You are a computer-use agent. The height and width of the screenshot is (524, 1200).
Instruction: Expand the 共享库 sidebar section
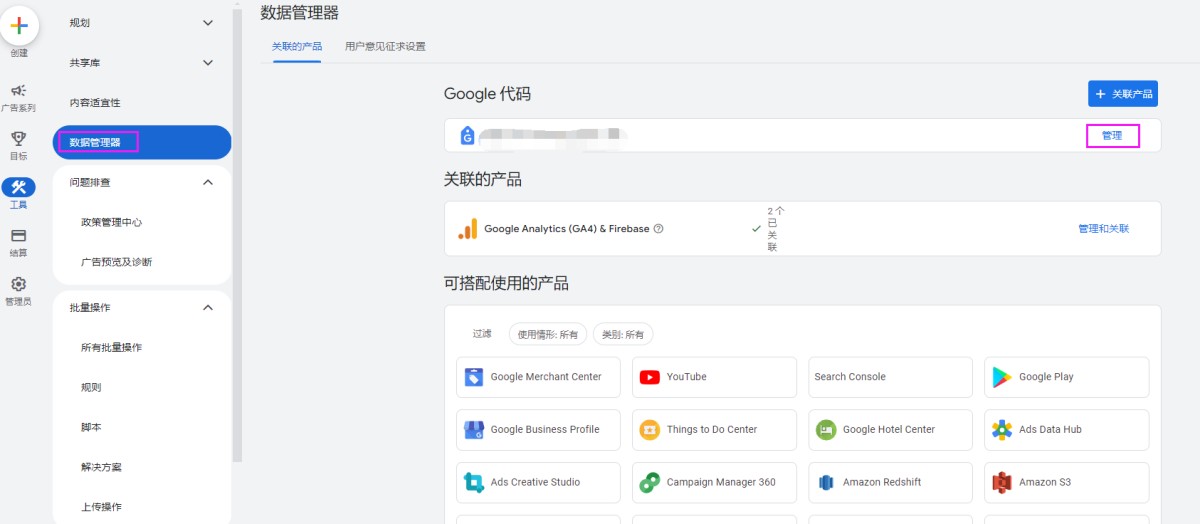tap(208, 63)
